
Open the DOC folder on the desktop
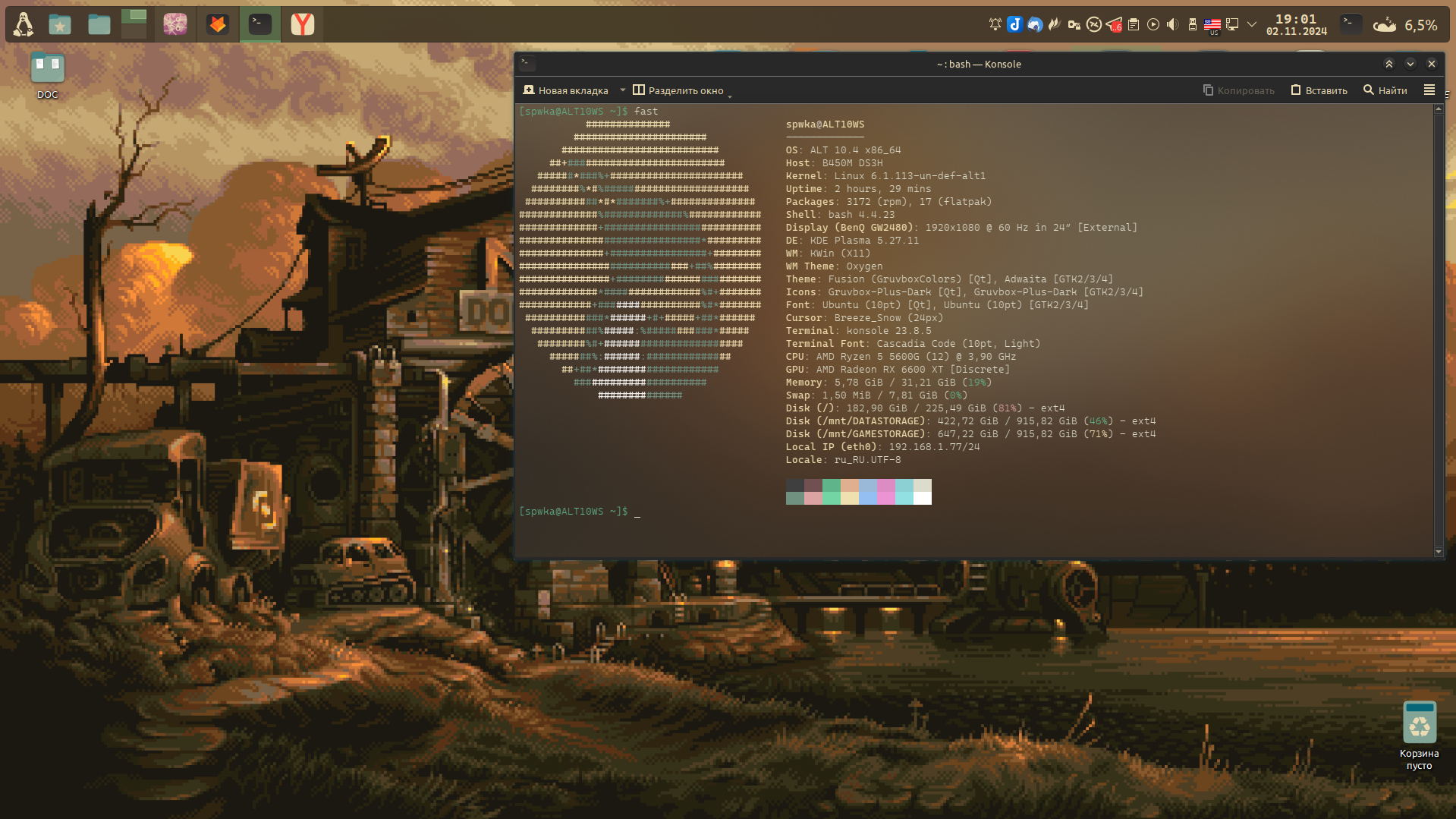(47, 77)
